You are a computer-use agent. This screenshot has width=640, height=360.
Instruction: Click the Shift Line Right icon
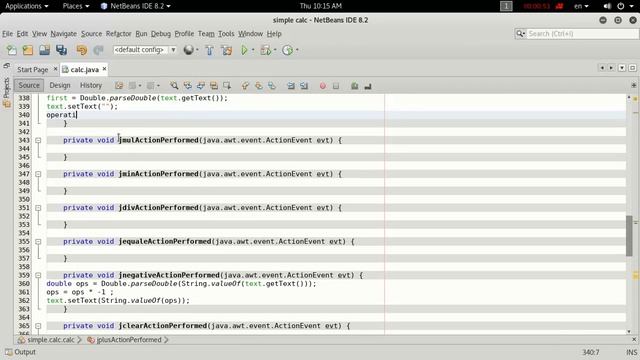pos(304,86)
